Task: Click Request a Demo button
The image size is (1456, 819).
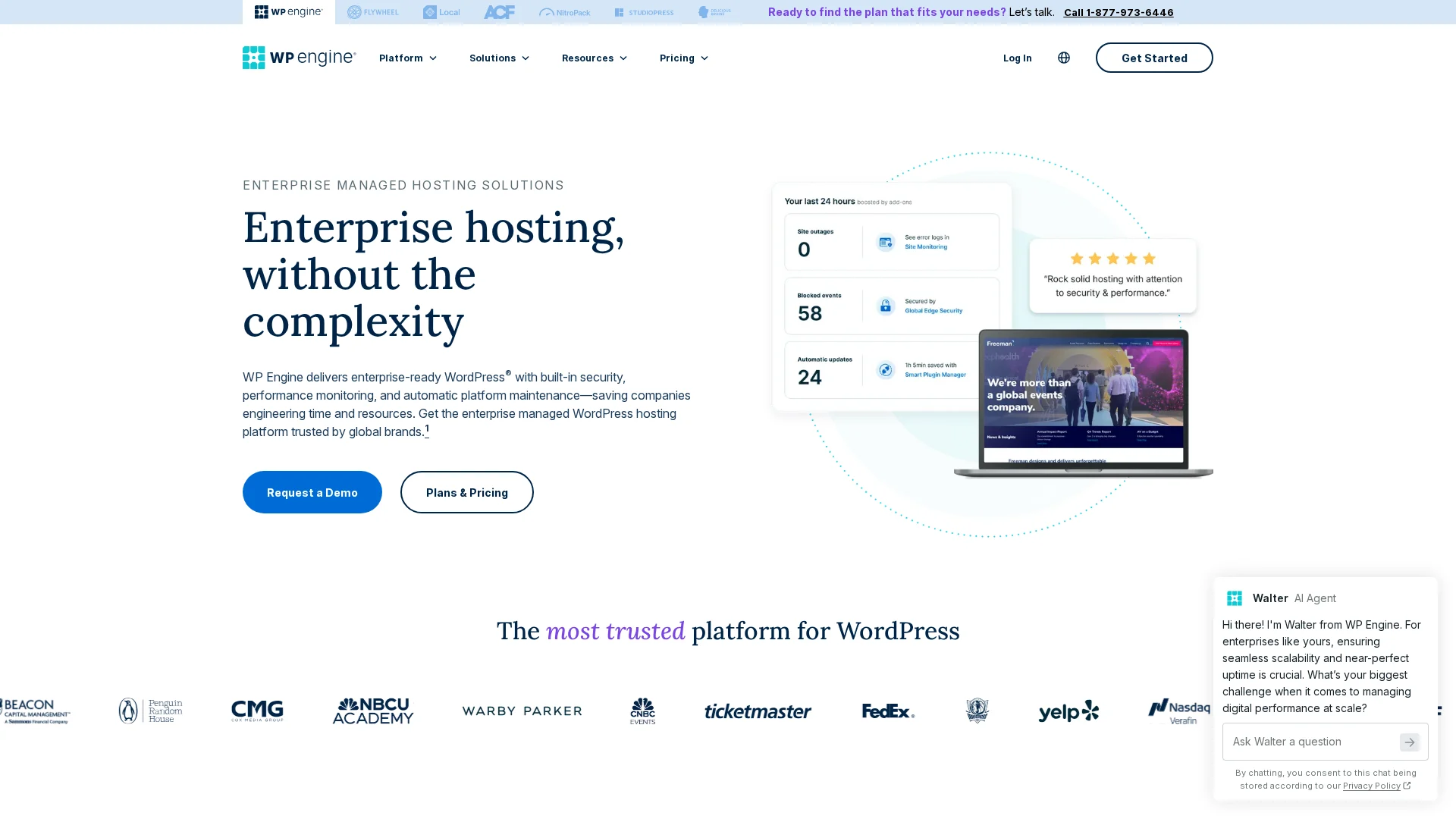Action: (312, 492)
